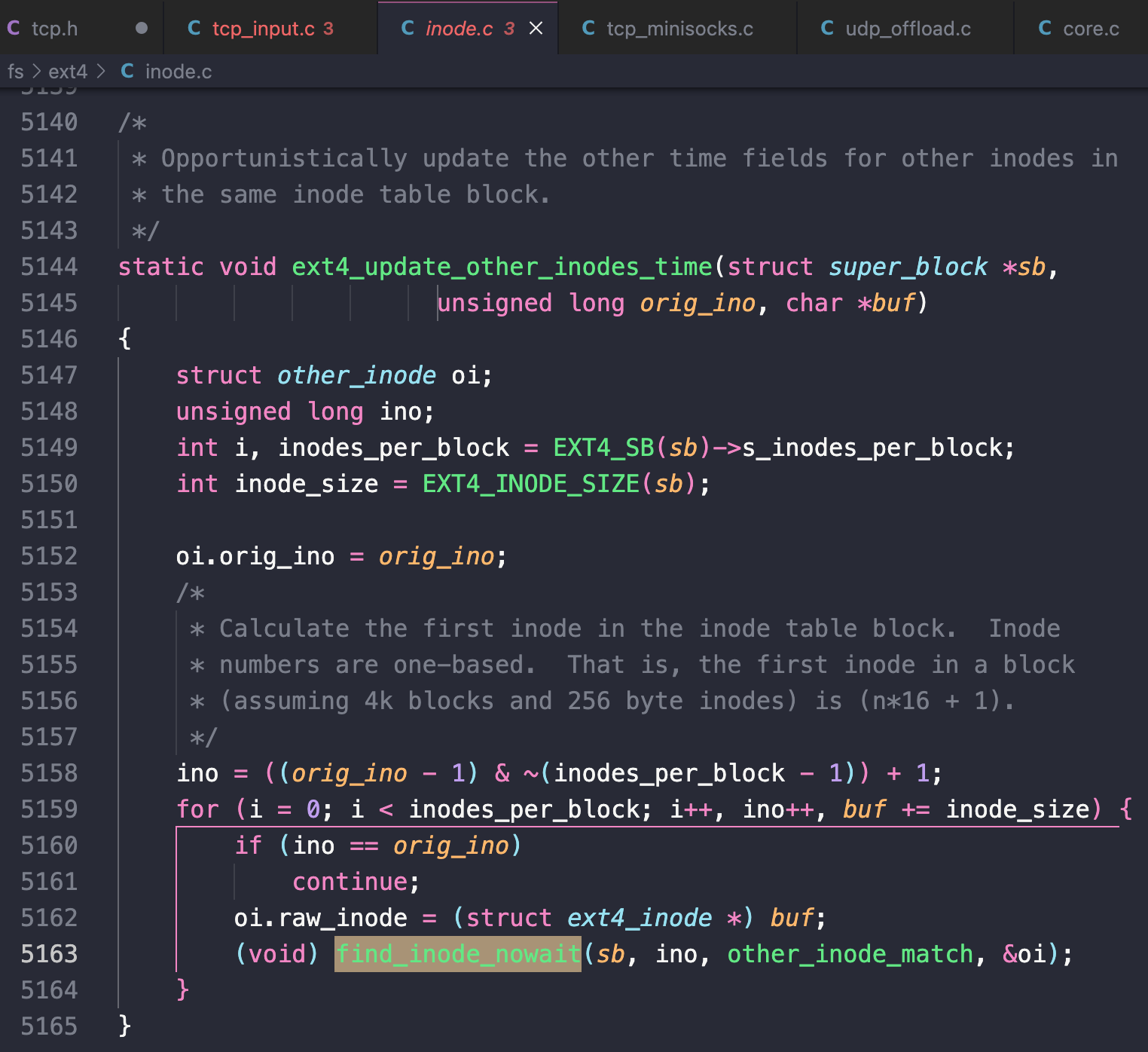Click s_inodes_per_block member on line 5149
Viewport: 1148px width, 1052px height.
click(873, 448)
